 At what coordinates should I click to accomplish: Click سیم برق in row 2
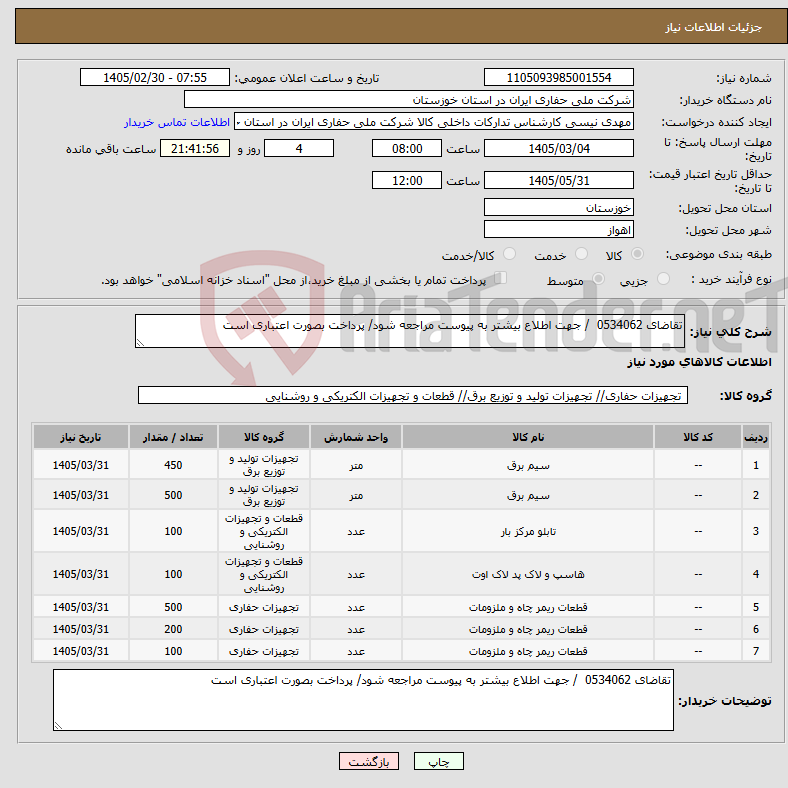[x=528, y=496]
